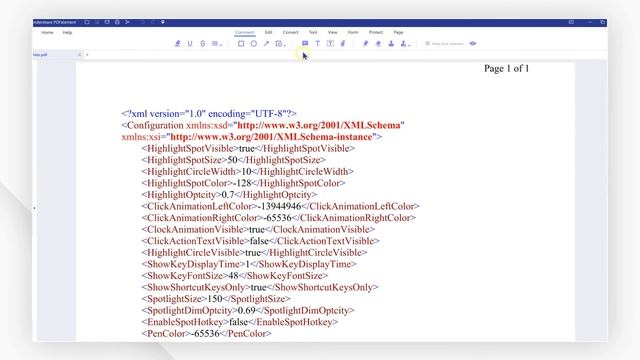Click the ShowKeyFontSize 48 line
This screenshot has width=640, height=360.
234,276
